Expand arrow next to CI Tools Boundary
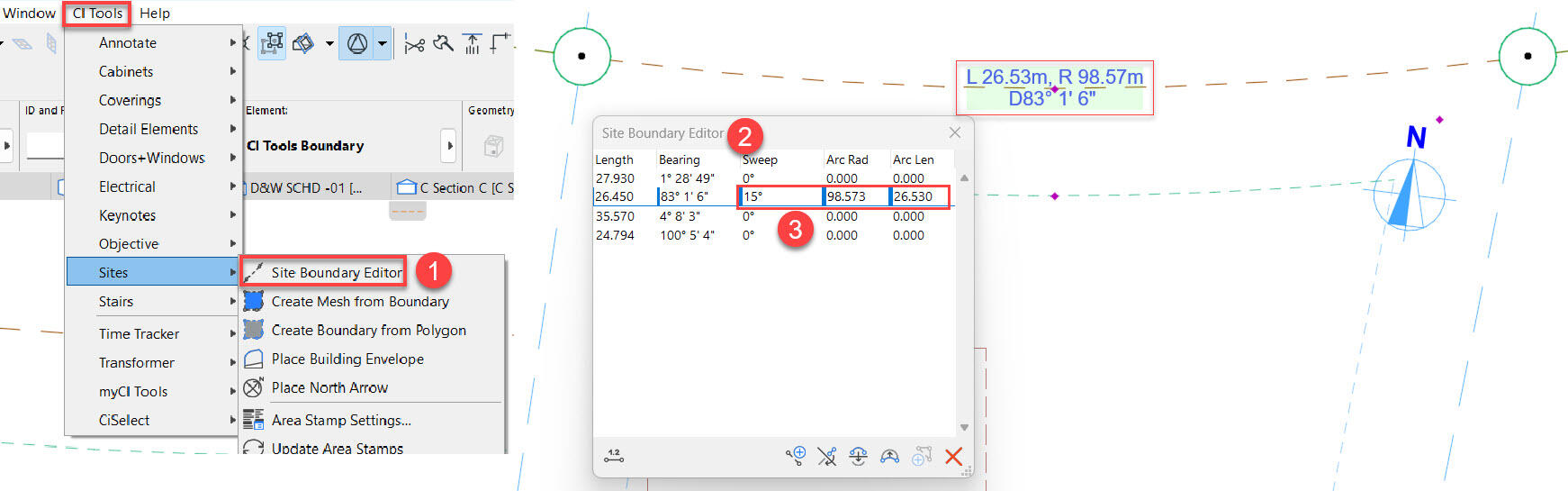Screen dimensions: 1568x491 449,145
